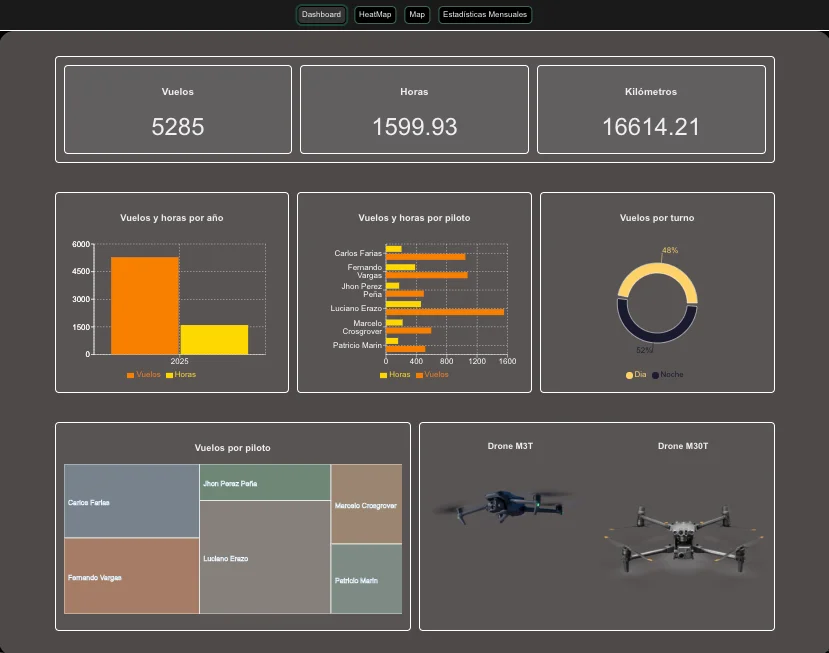Toggle Vuelos legend in yearly chart
829x653 pixels.
pyautogui.click(x=143, y=375)
